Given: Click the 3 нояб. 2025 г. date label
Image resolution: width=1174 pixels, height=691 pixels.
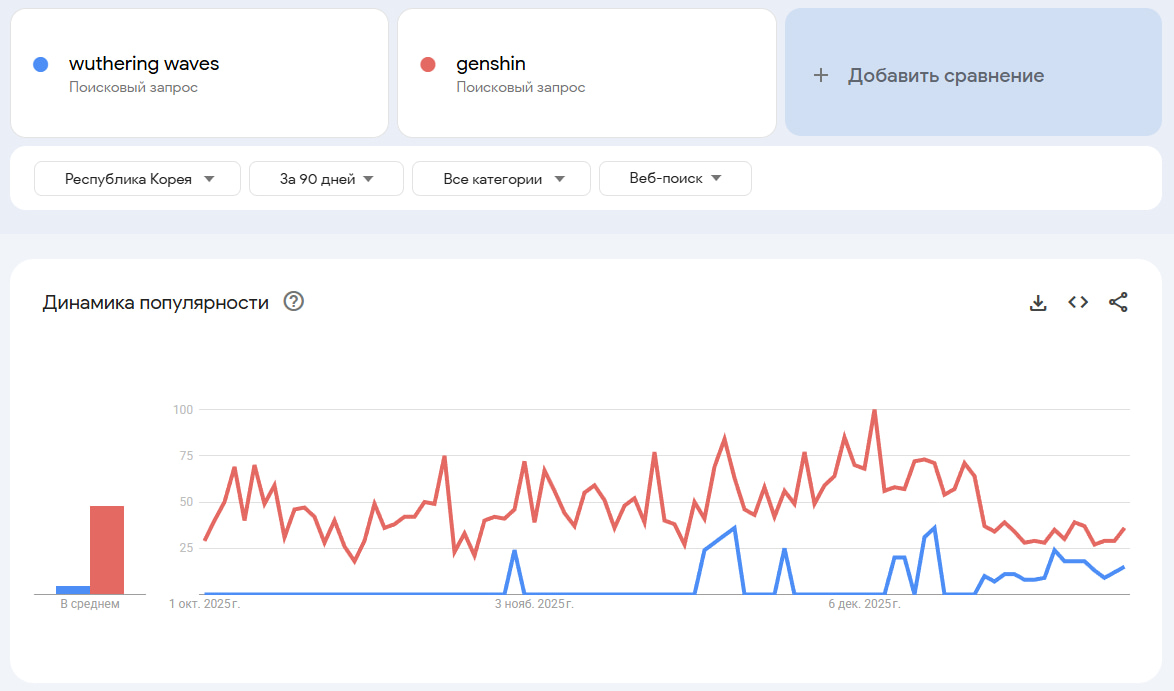Looking at the screenshot, I should coord(535,605).
